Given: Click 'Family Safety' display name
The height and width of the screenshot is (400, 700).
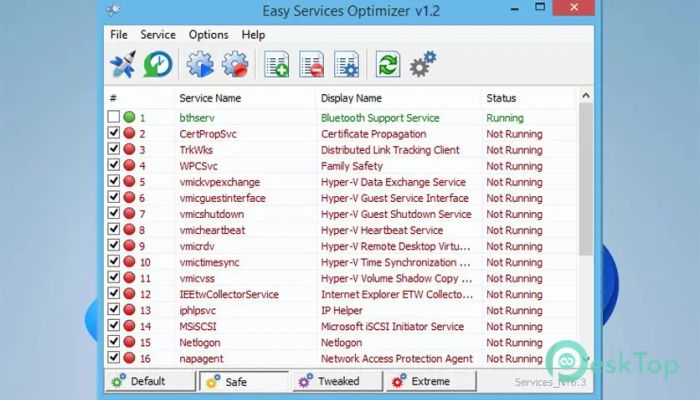Looking at the screenshot, I should [x=352, y=166].
